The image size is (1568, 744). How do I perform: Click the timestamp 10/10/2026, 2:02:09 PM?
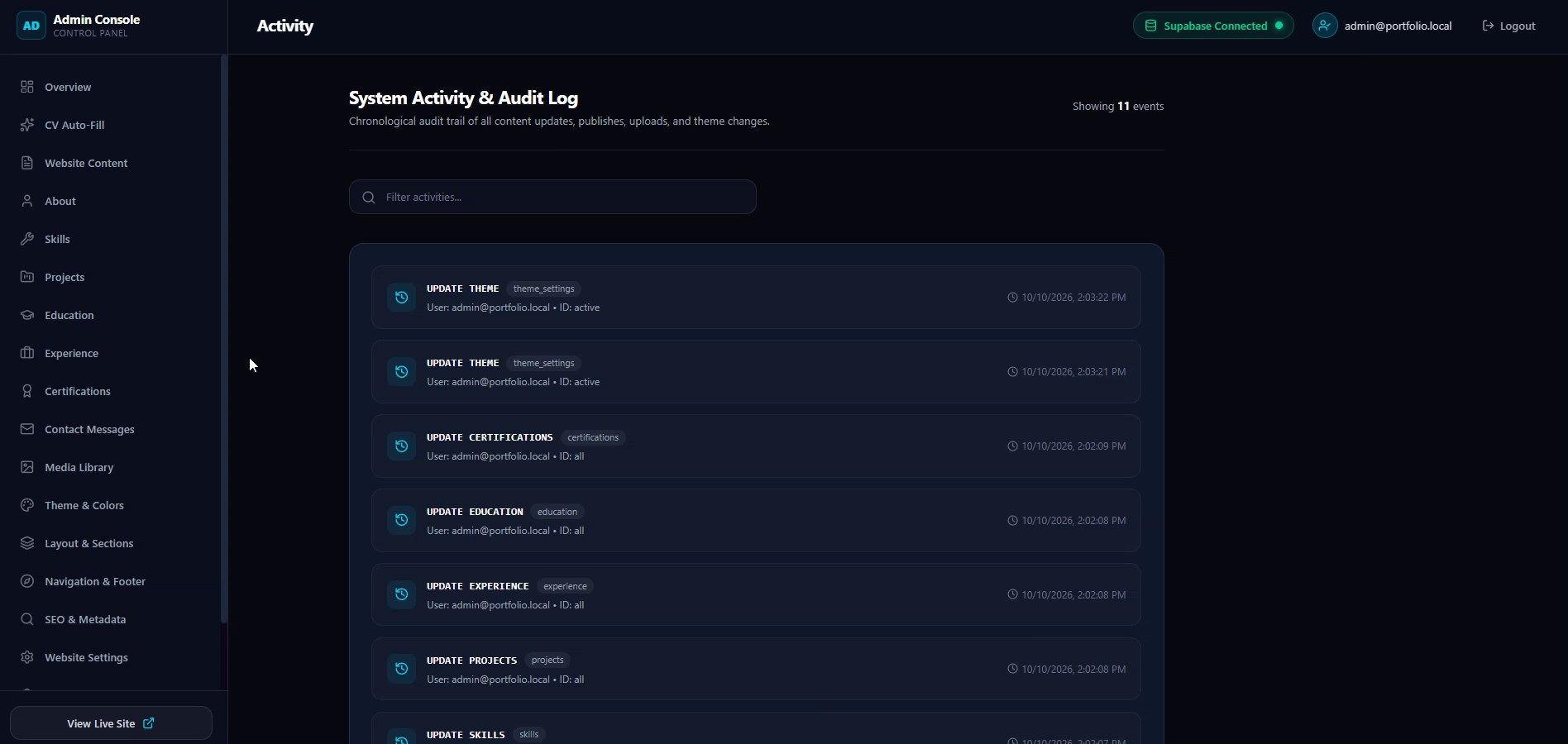click(x=1073, y=446)
